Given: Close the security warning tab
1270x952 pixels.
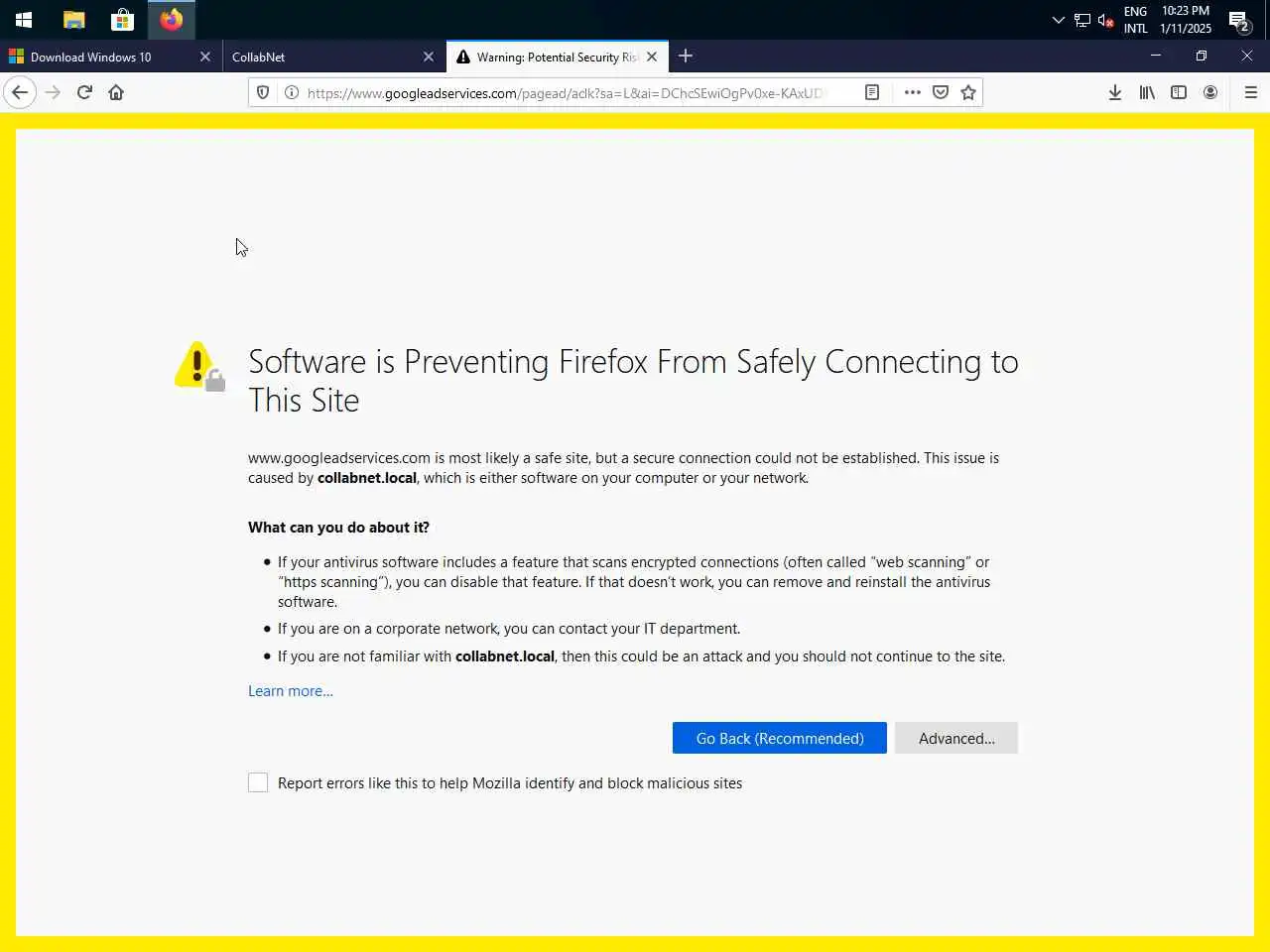Looking at the screenshot, I should tap(652, 57).
